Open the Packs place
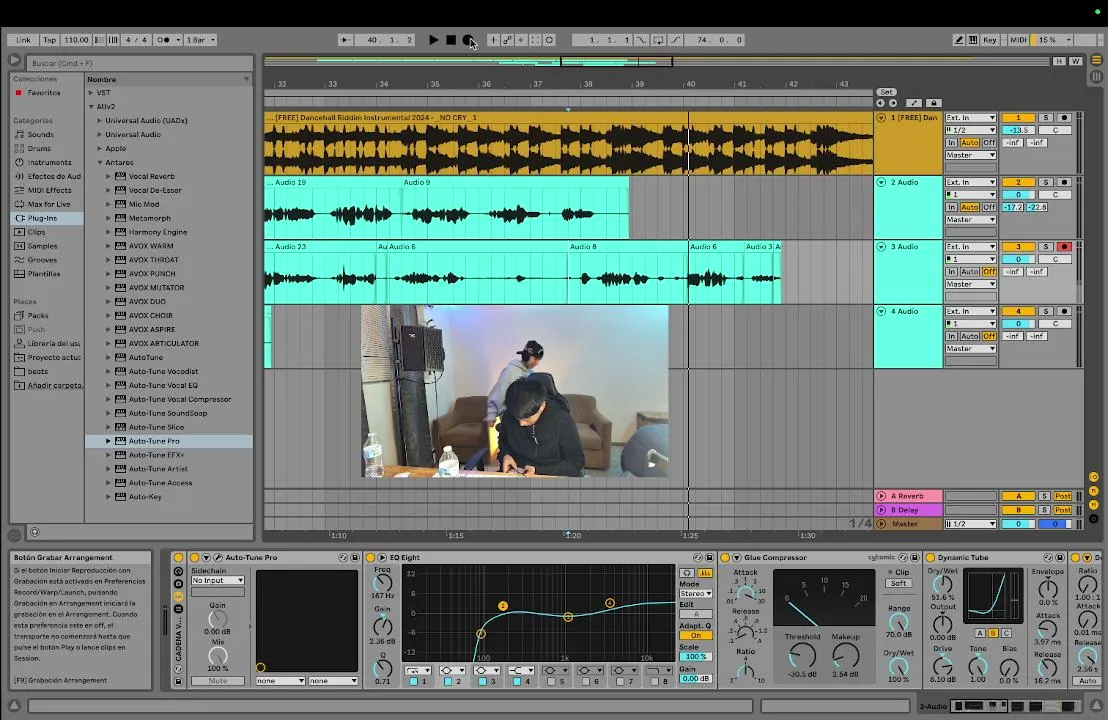 point(38,316)
